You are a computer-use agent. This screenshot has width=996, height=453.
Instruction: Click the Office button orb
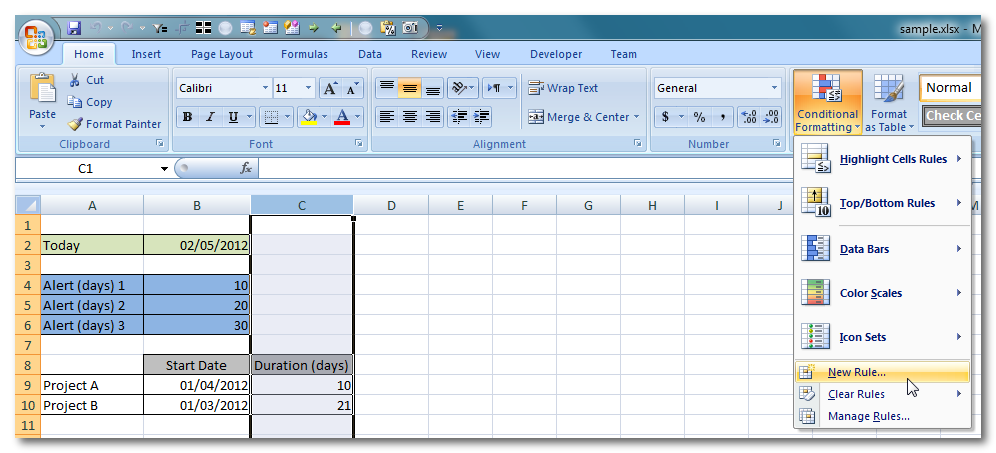pyautogui.click(x=36, y=38)
